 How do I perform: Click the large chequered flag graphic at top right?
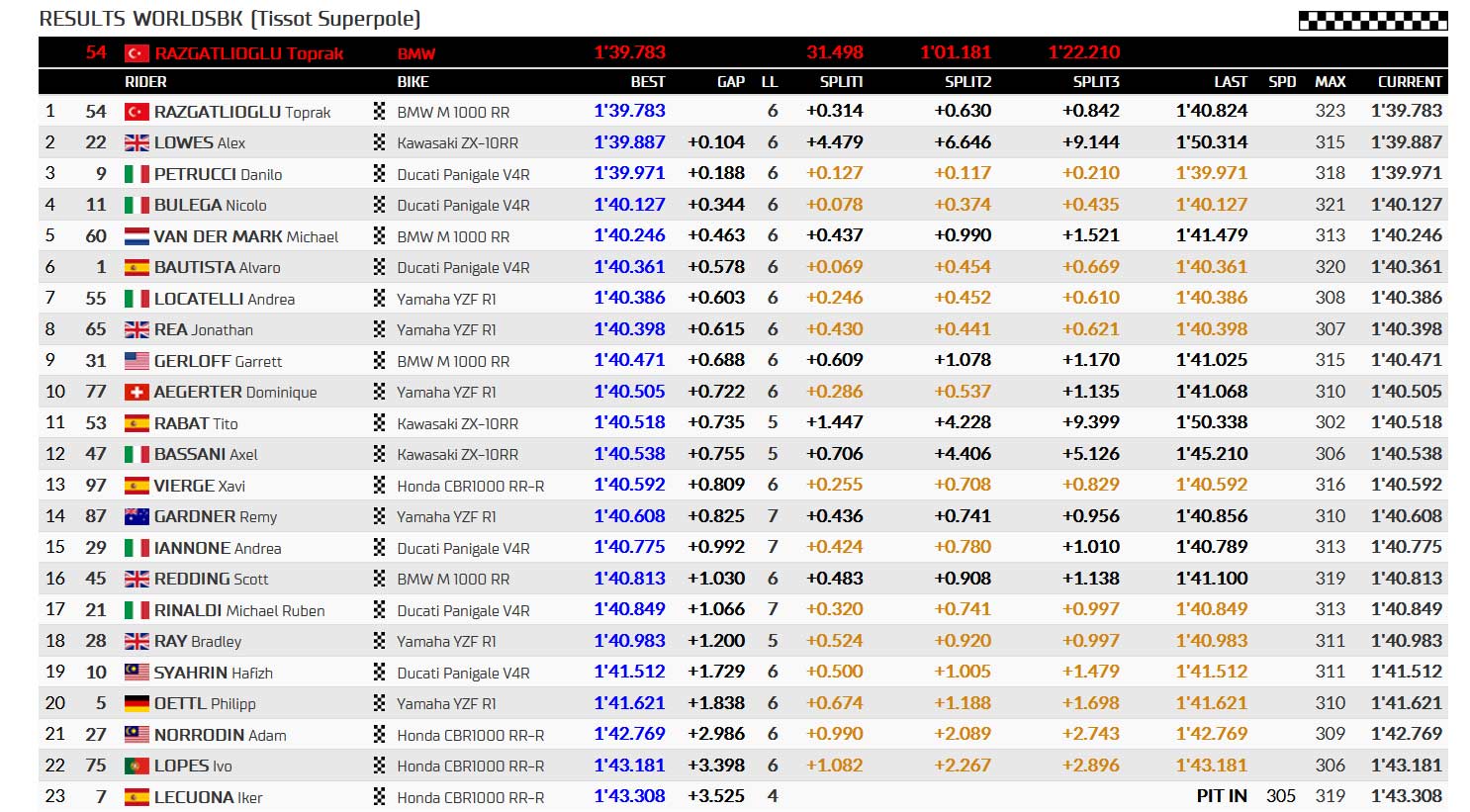(x=1373, y=19)
